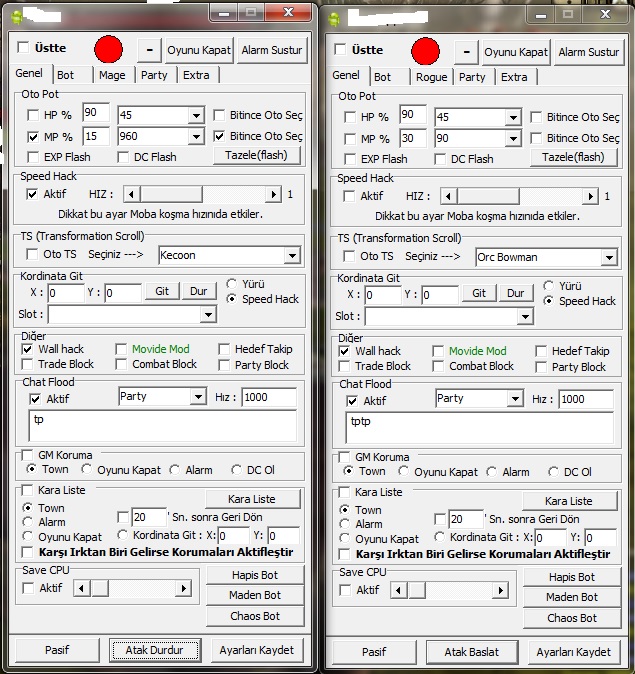Click left arrow of left window HIZ slider
This screenshot has width=635, height=674.
click(x=132, y=194)
